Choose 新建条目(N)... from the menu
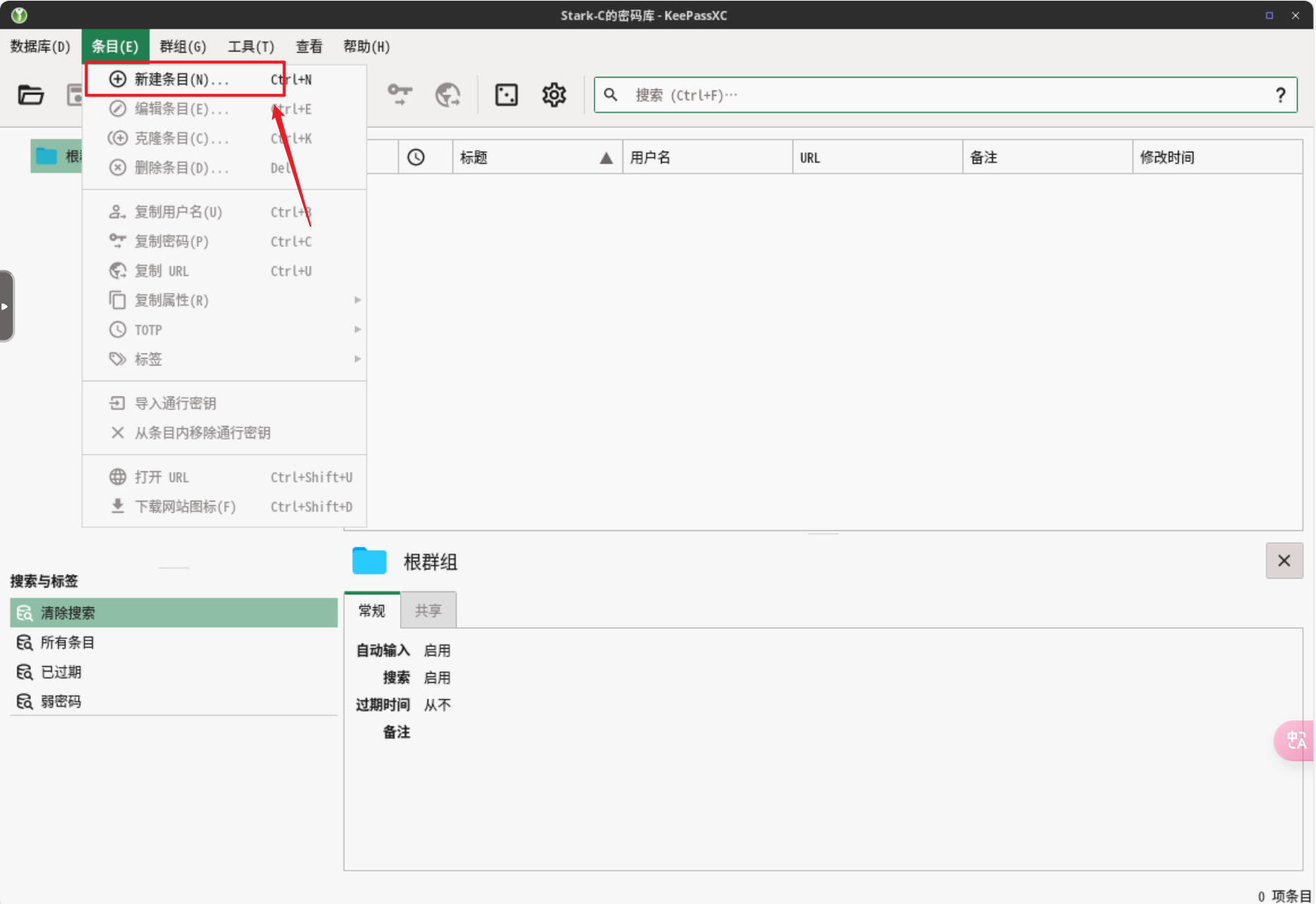The width and height of the screenshot is (1316, 904). (x=224, y=79)
